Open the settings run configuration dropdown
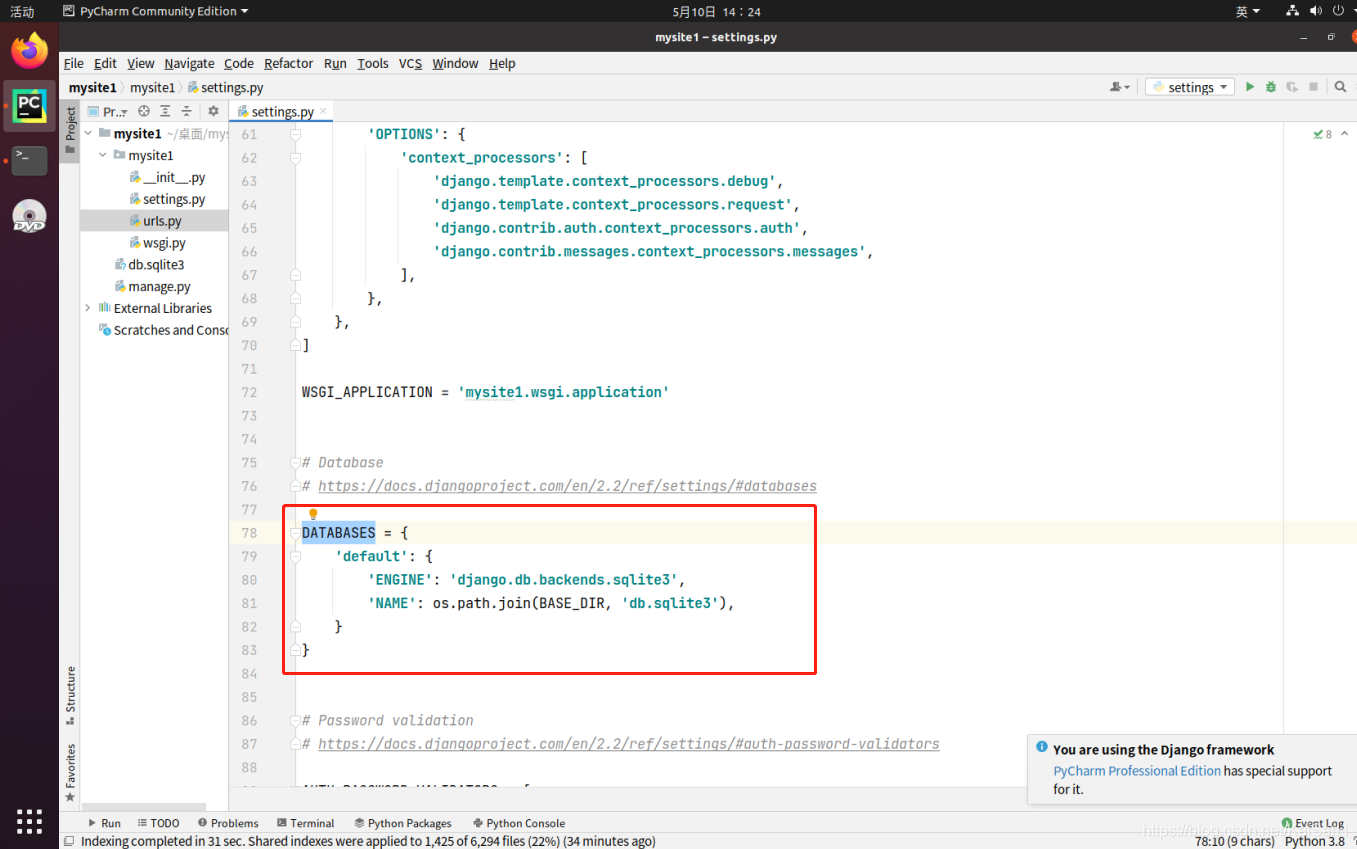 point(1190,87)
